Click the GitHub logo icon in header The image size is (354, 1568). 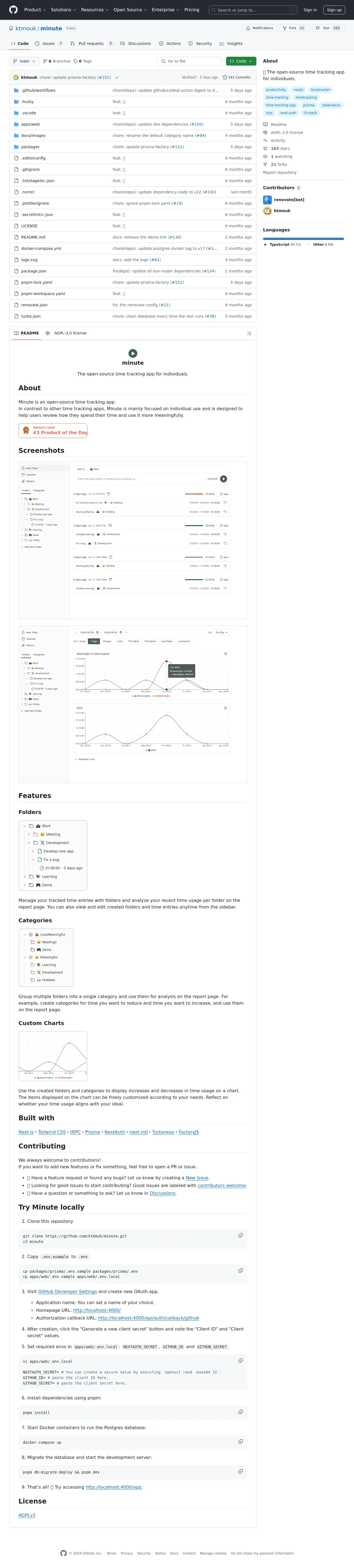point(14,10)
